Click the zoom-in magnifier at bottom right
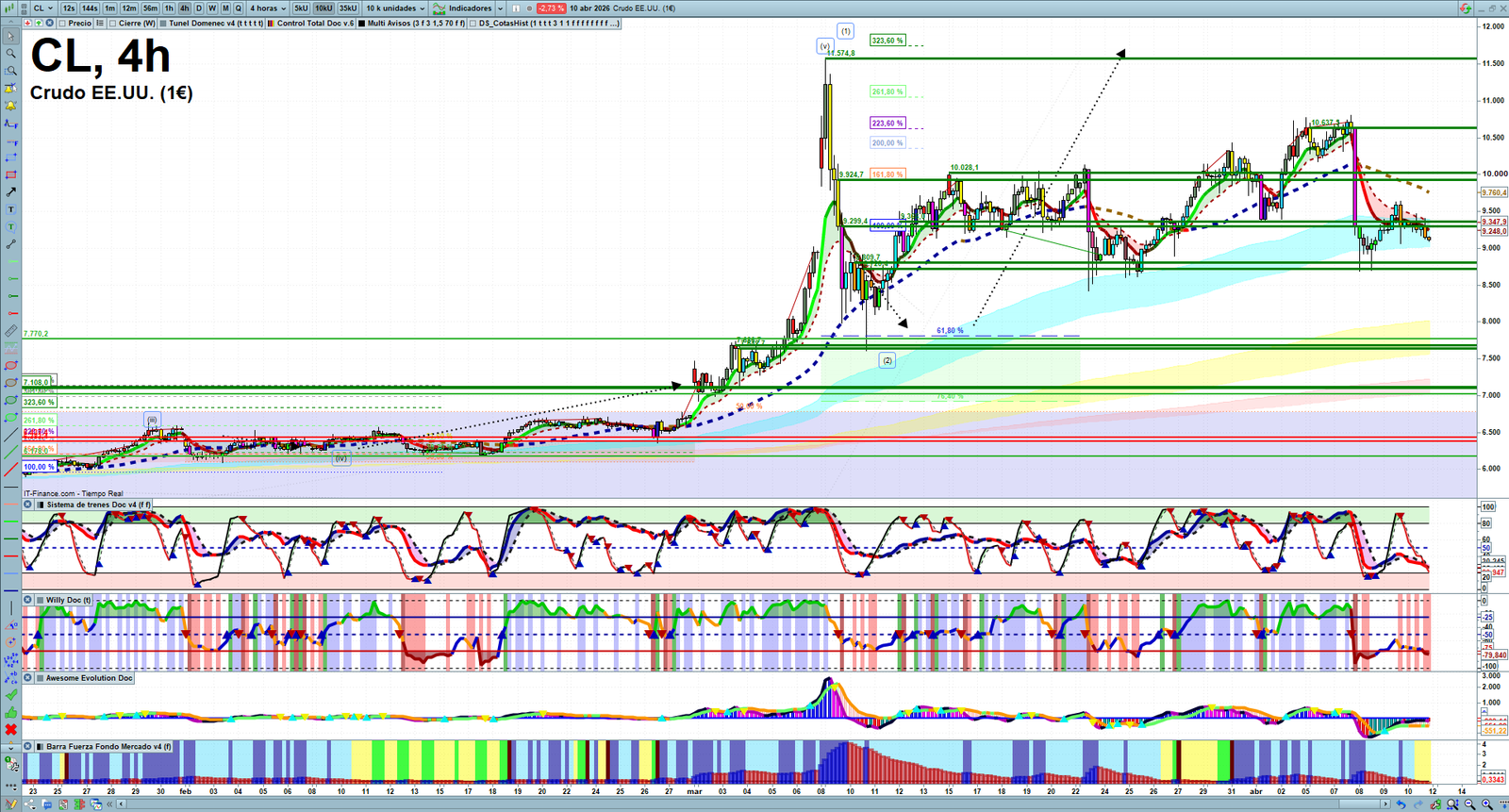This screenshot has width=1509, height=812. tap(1487, 804)
